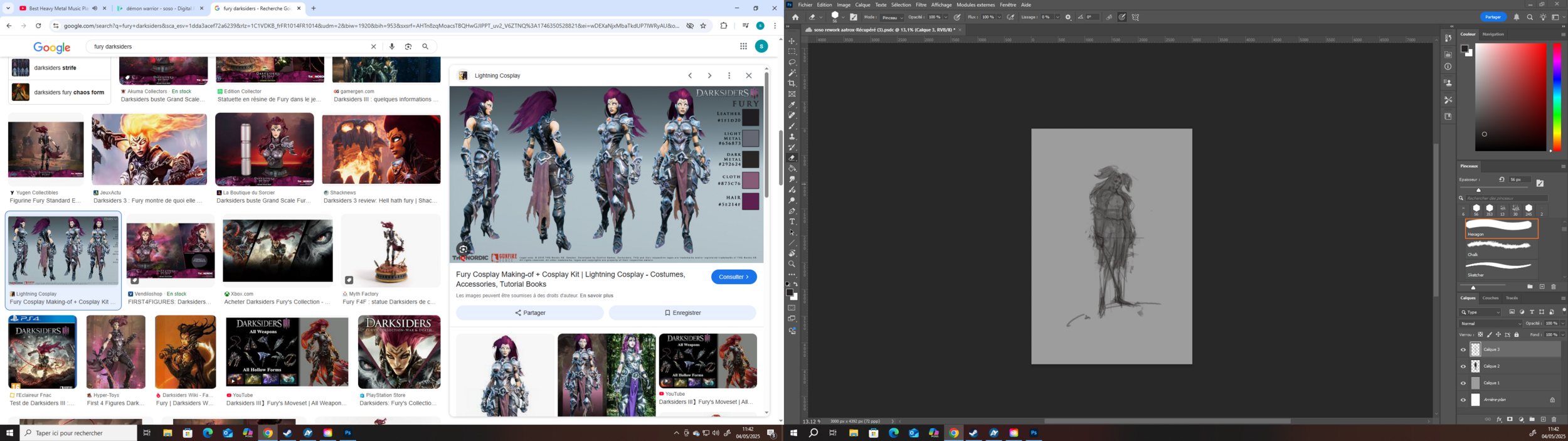
Task: Open the brush preset picker arrow
Action: 844,18
